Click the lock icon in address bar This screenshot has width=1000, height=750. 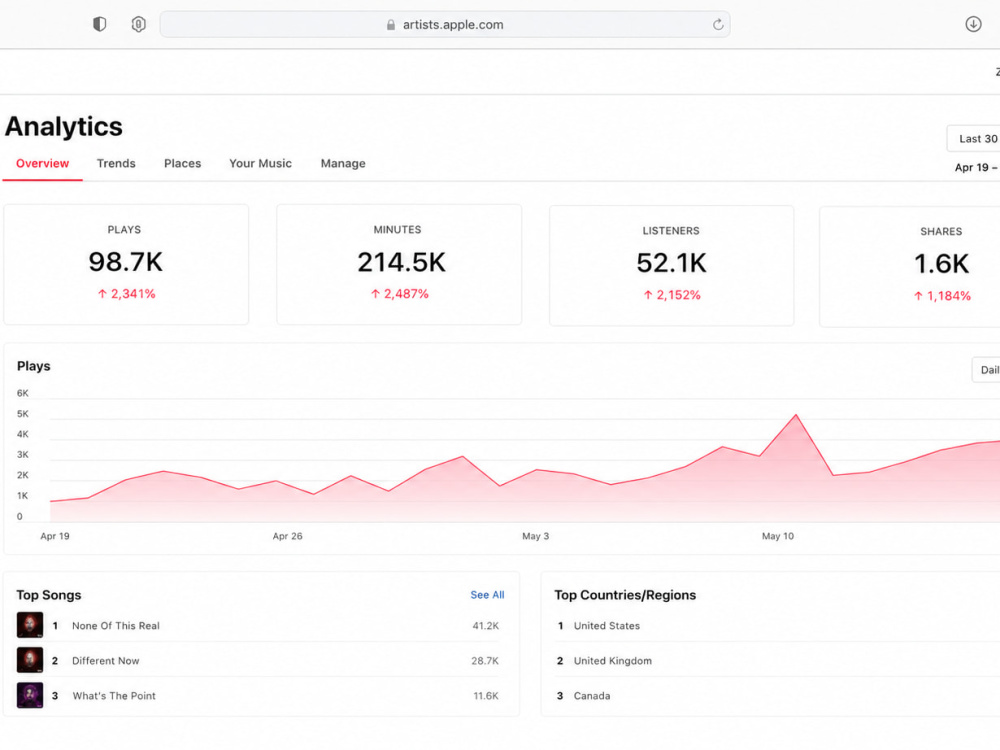click(391, 25)
